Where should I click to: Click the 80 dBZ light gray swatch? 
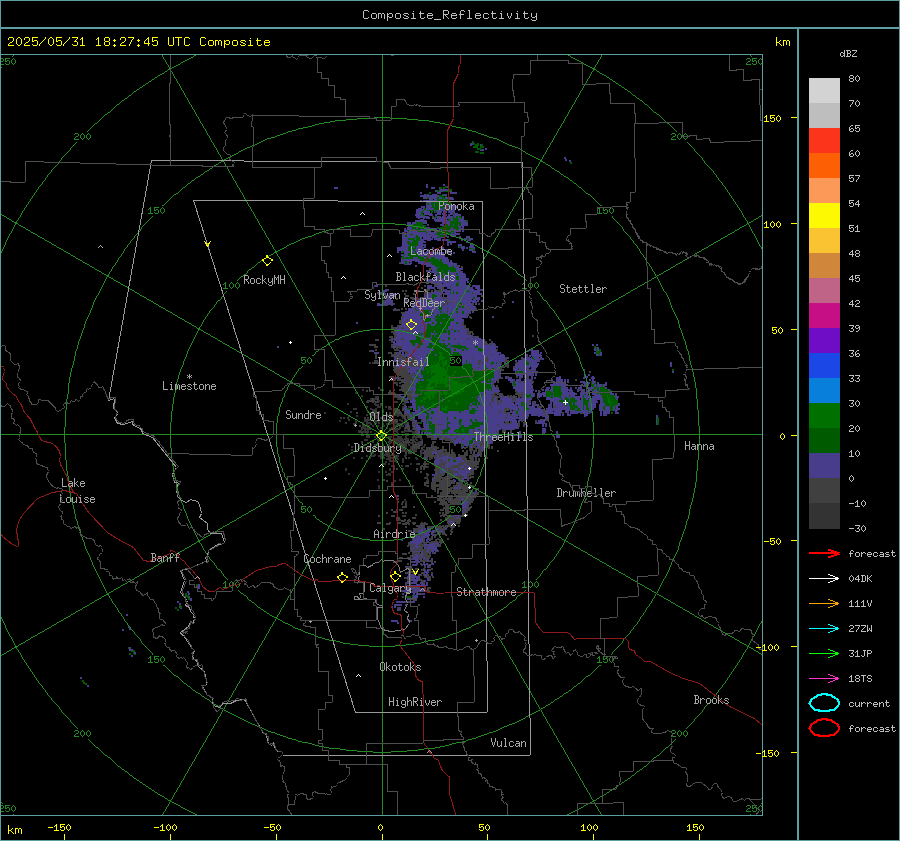click(824, 90)
